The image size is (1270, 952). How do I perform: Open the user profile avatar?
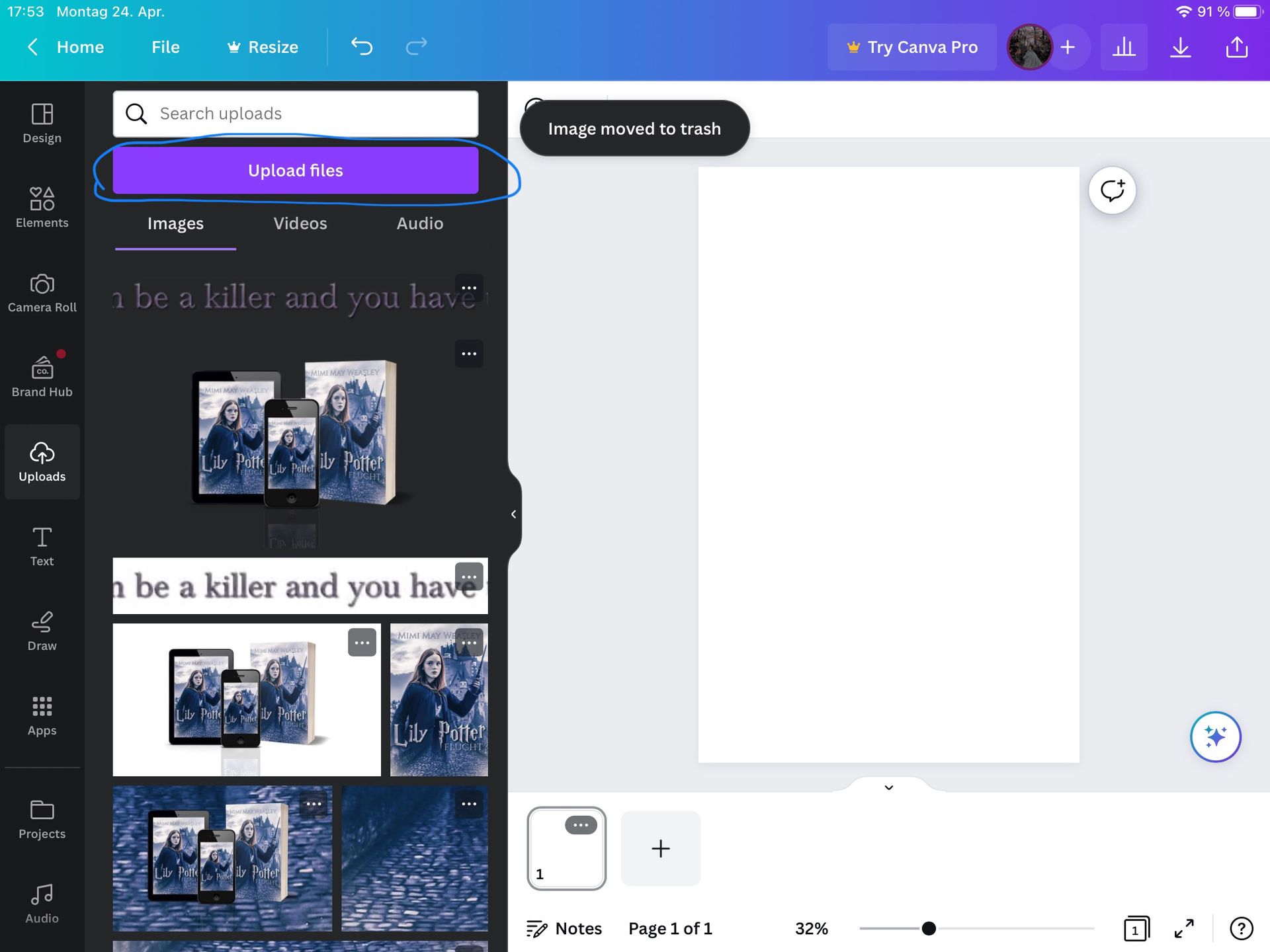1029,47
